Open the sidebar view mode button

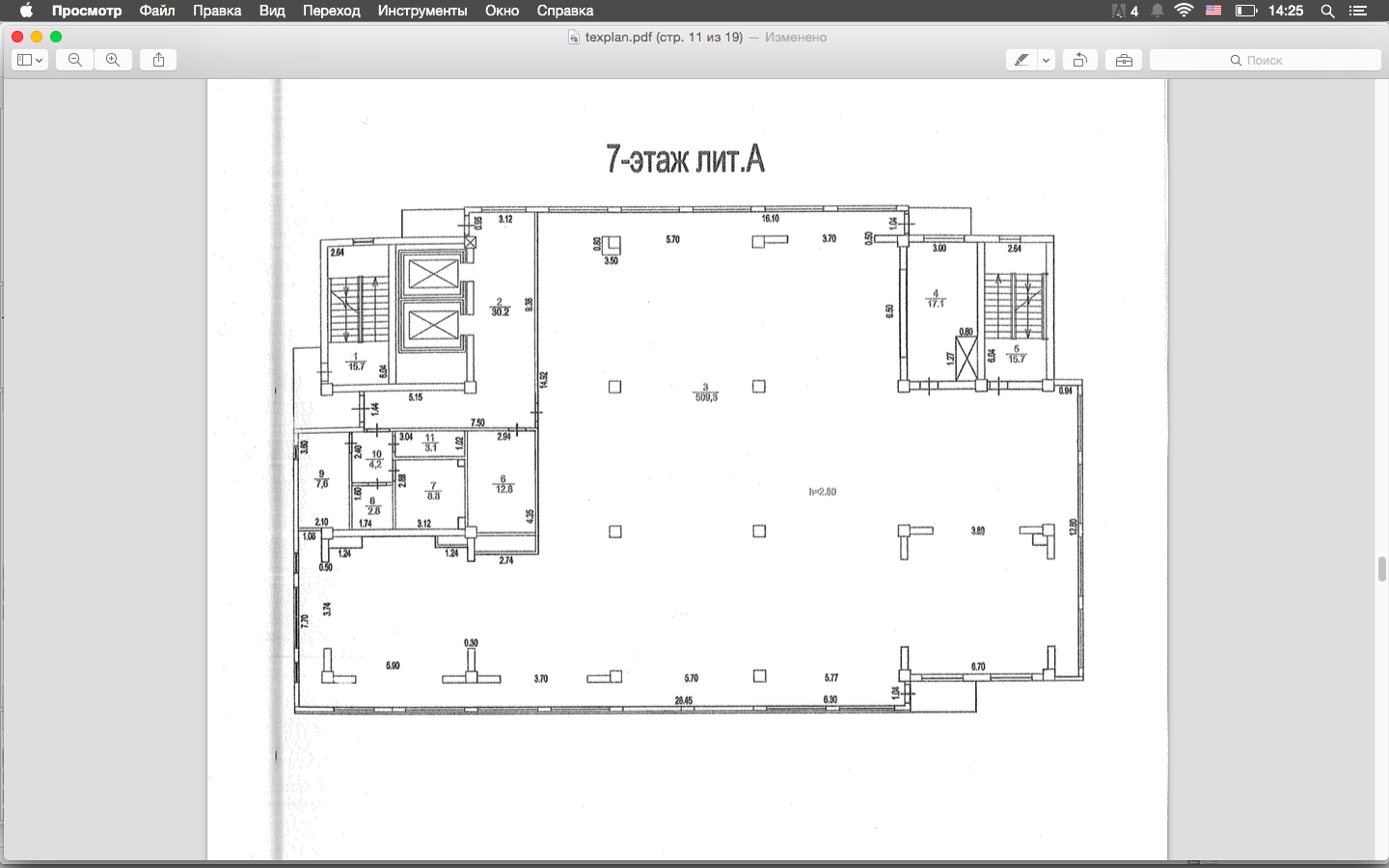(30, 60)
